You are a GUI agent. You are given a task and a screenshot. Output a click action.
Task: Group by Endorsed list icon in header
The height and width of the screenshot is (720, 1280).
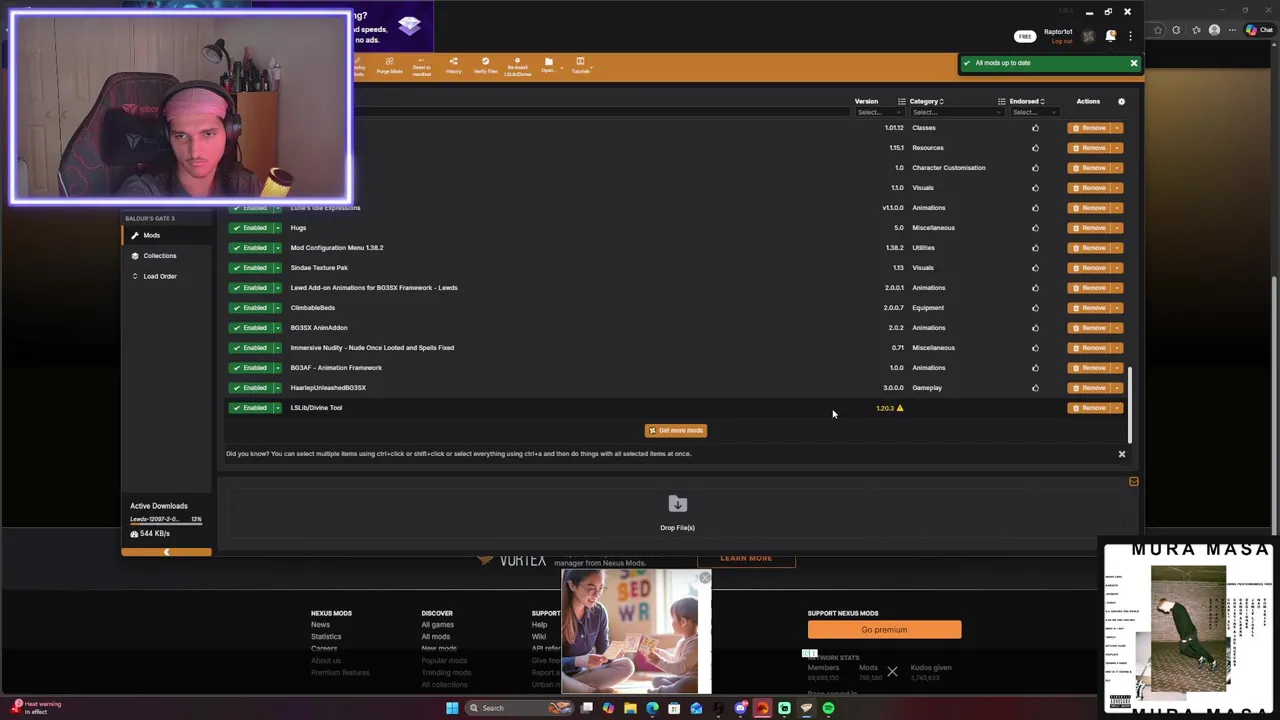(1001, 101)
